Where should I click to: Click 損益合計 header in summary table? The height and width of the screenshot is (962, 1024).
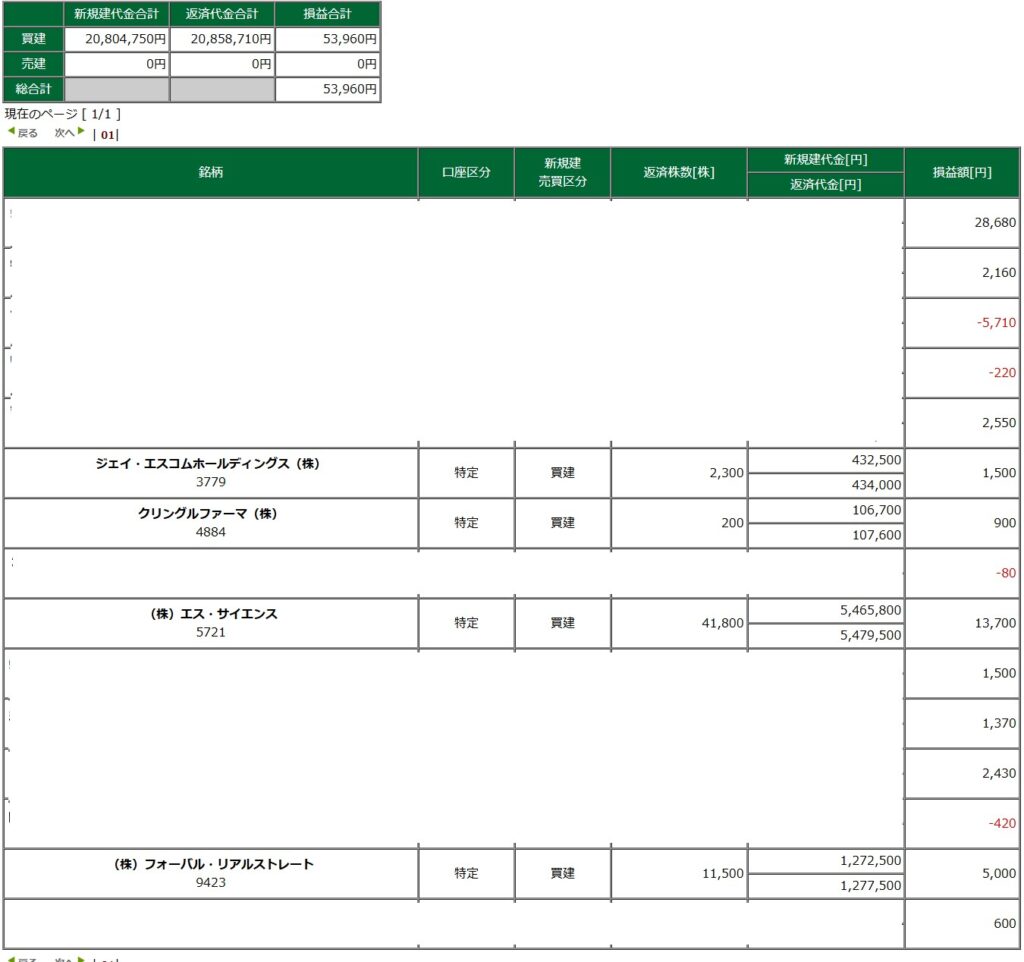(327, 14)
